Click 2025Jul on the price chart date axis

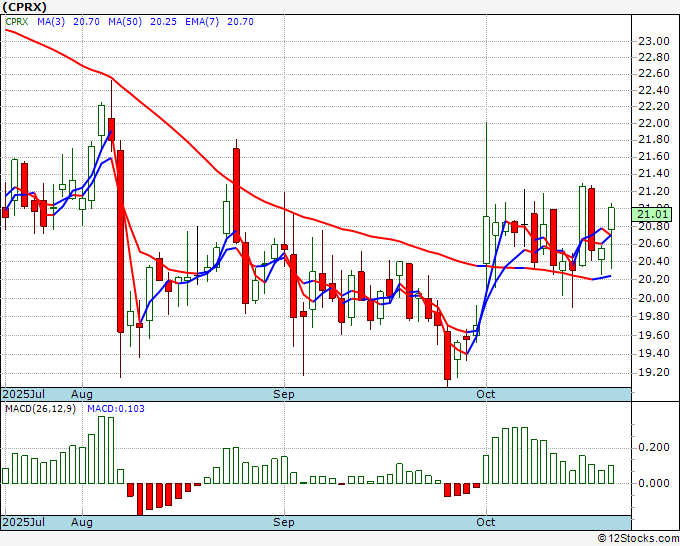point(24,394)
